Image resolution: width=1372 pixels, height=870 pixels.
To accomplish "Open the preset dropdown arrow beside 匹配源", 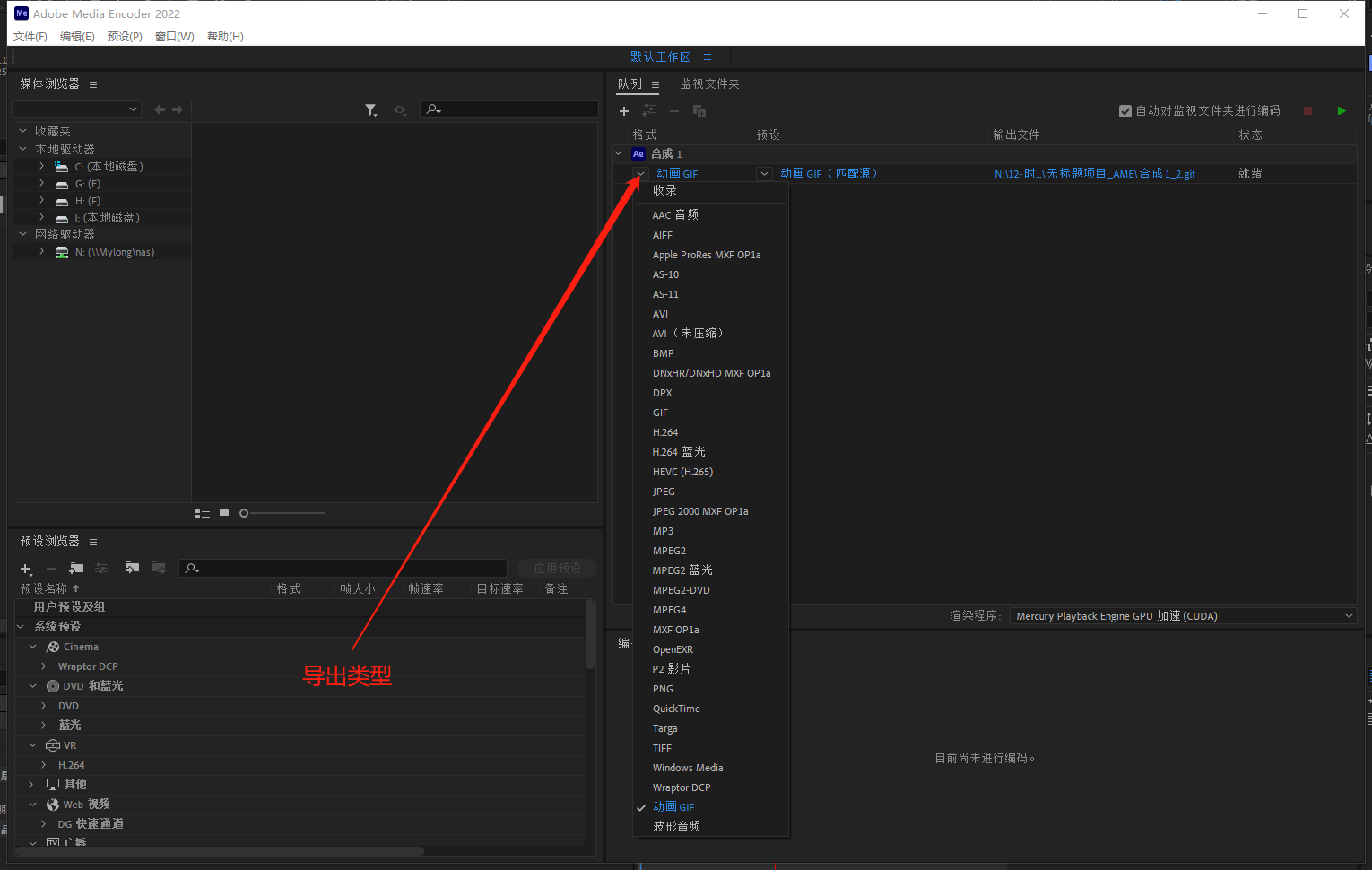I will 764,174.
